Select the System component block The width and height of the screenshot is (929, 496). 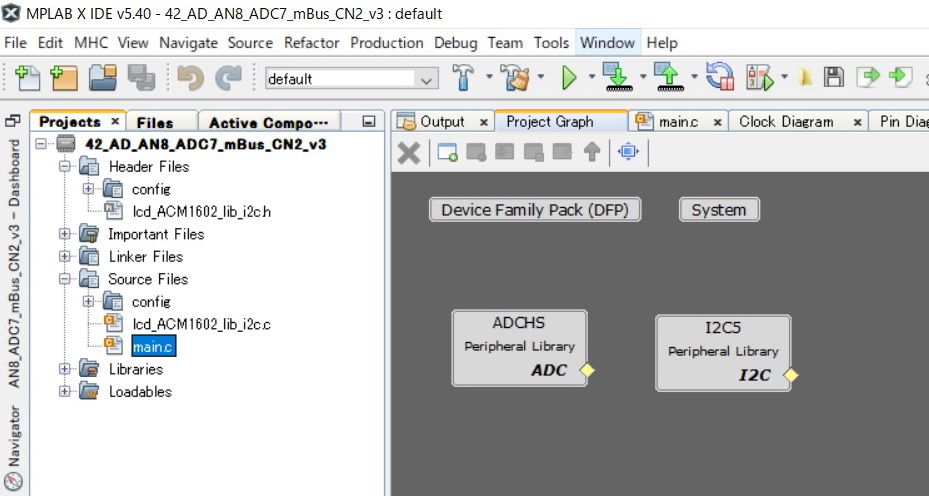coord(718,210)
